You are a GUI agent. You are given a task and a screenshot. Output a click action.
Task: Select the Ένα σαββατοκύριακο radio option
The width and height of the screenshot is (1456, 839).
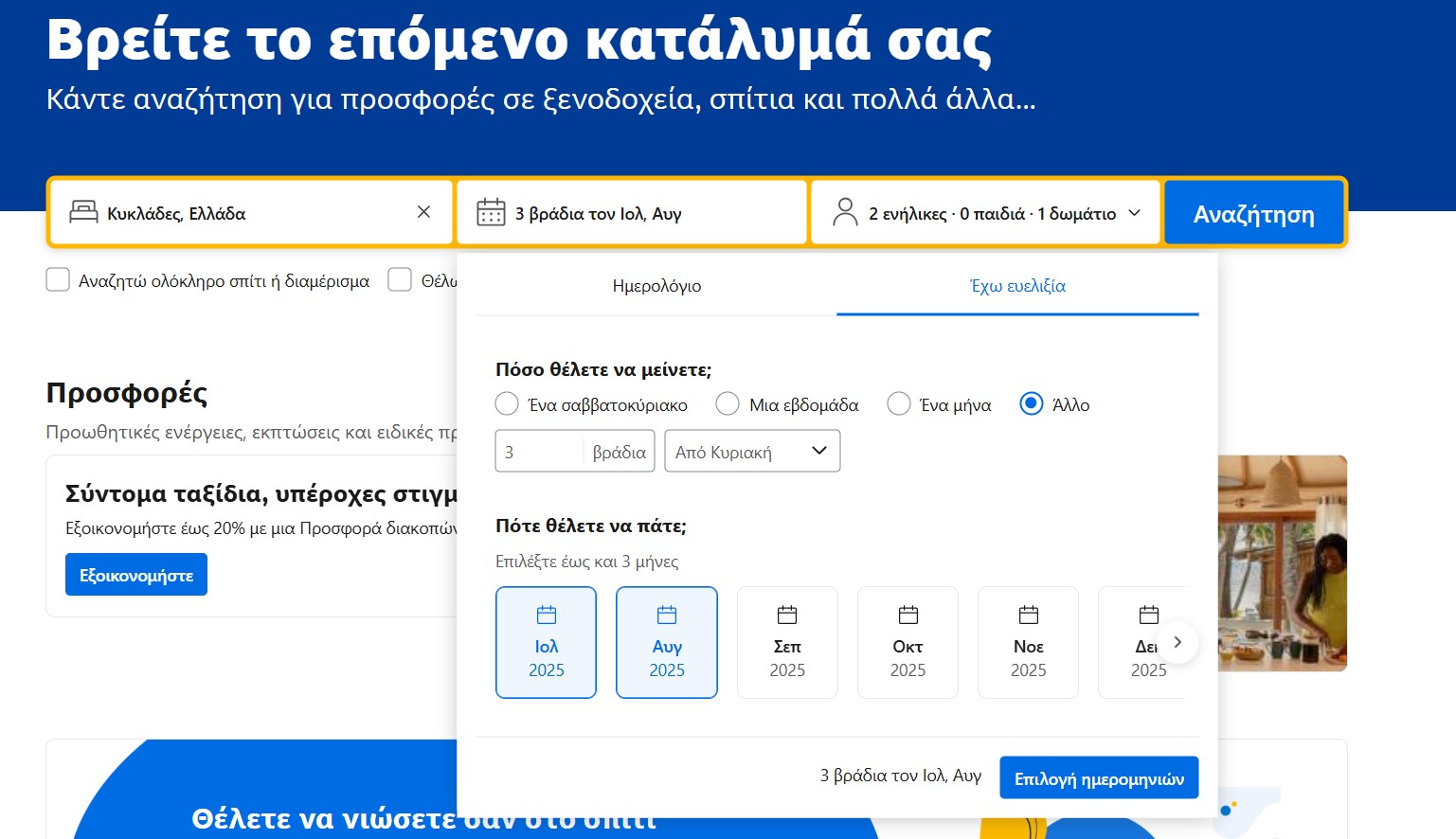pos(508,404)
